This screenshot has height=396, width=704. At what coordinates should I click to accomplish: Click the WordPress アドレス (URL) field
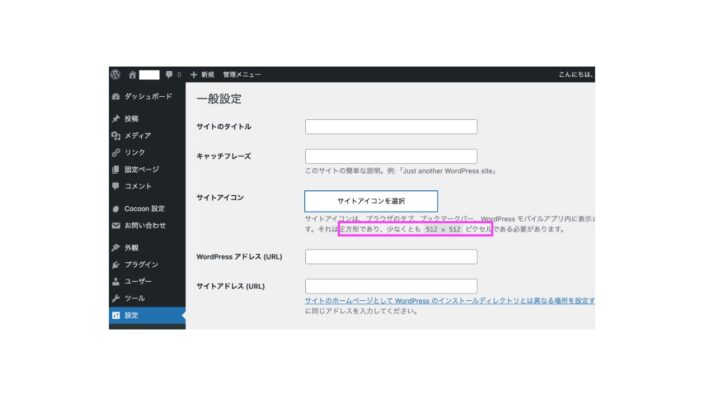(x=391, y=257)
